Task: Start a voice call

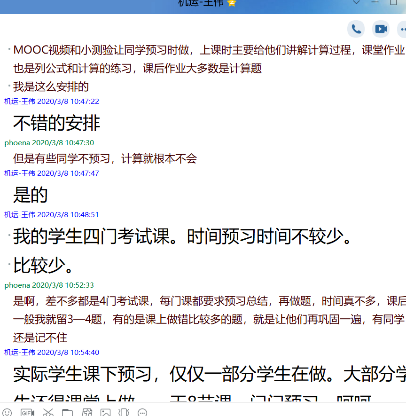Action: (x=356, y=29)
